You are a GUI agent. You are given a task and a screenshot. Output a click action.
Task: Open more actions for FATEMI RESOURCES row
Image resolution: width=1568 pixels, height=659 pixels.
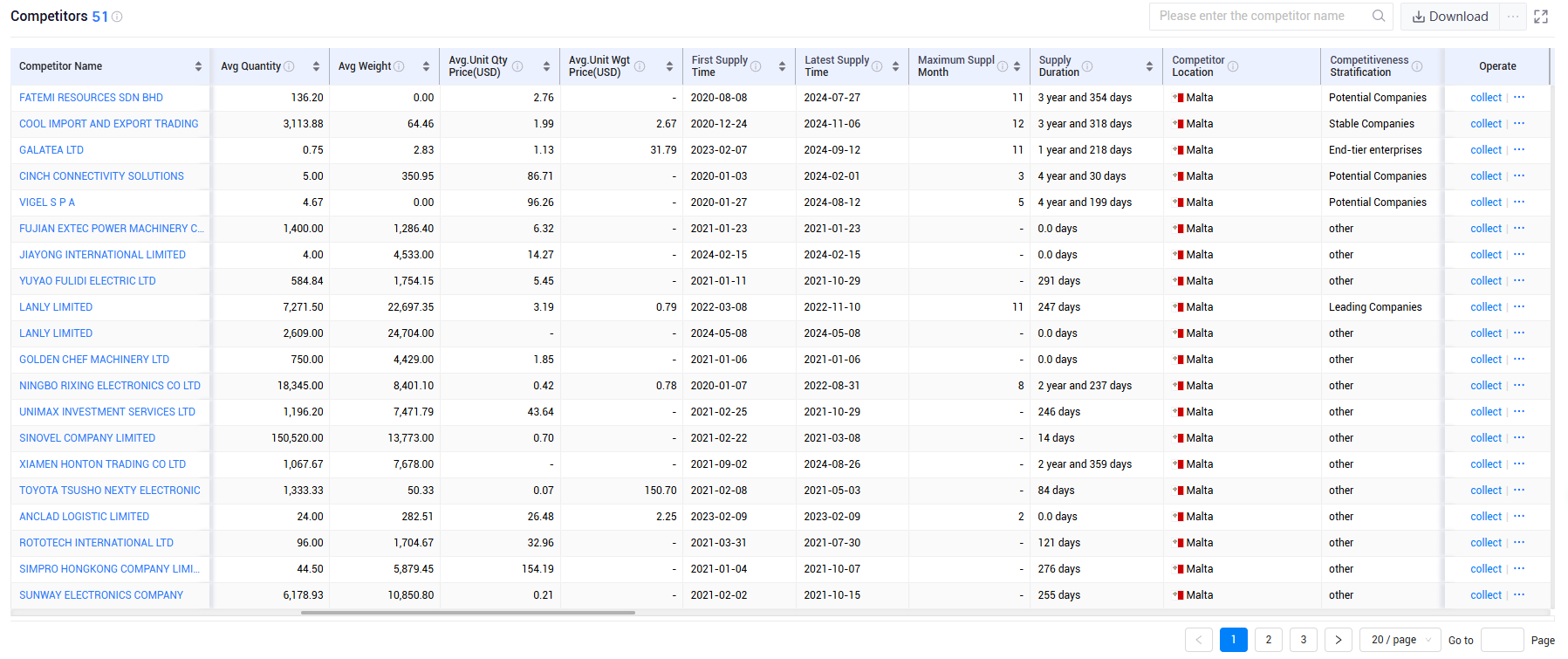pos(1519,97)
